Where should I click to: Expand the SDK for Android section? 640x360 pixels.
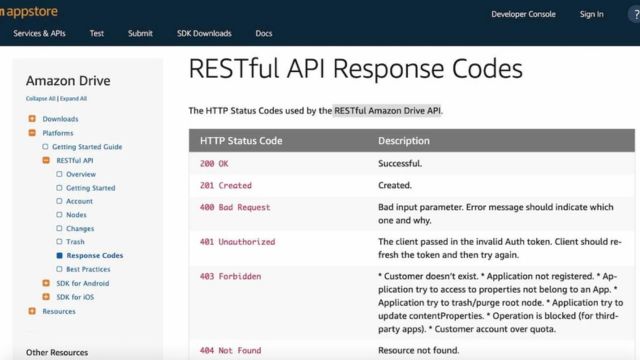[x=46, y=283]
